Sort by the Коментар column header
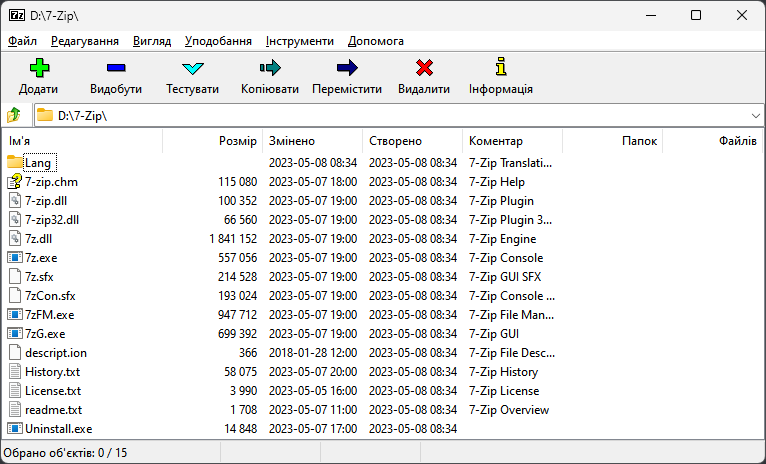Viewport: 766px width, 464px height. point(512,141)
